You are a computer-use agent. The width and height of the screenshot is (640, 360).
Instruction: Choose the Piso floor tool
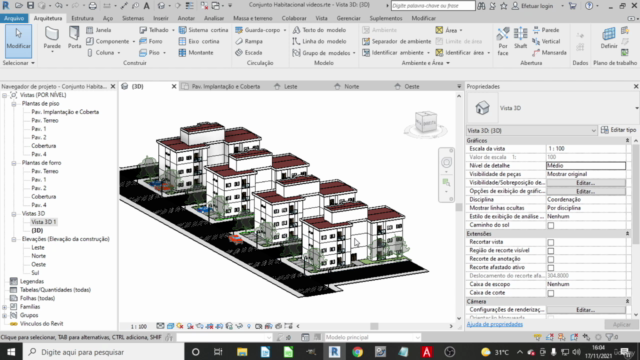150,53
